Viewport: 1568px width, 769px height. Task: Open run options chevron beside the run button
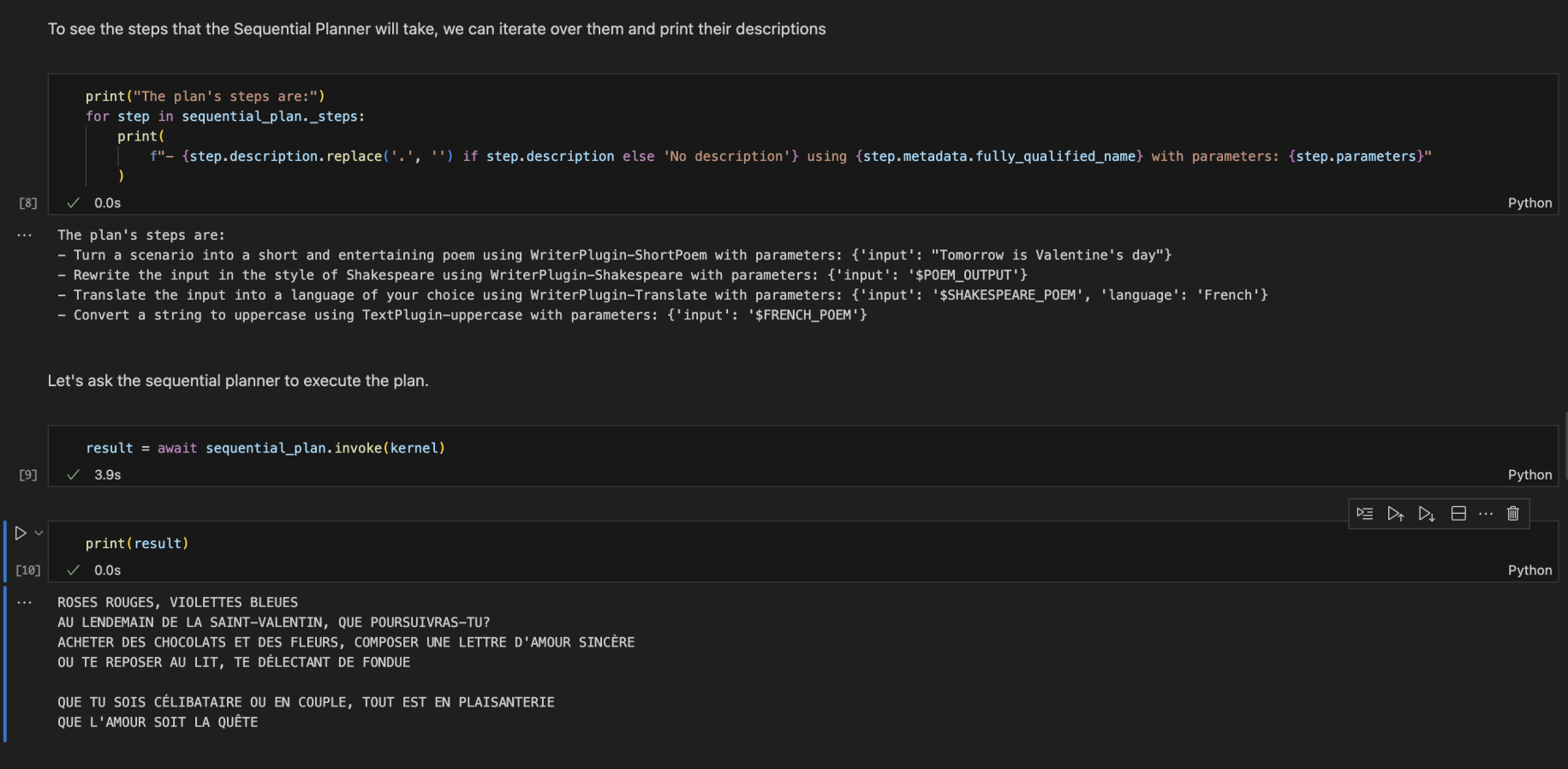tap(39, 533)
